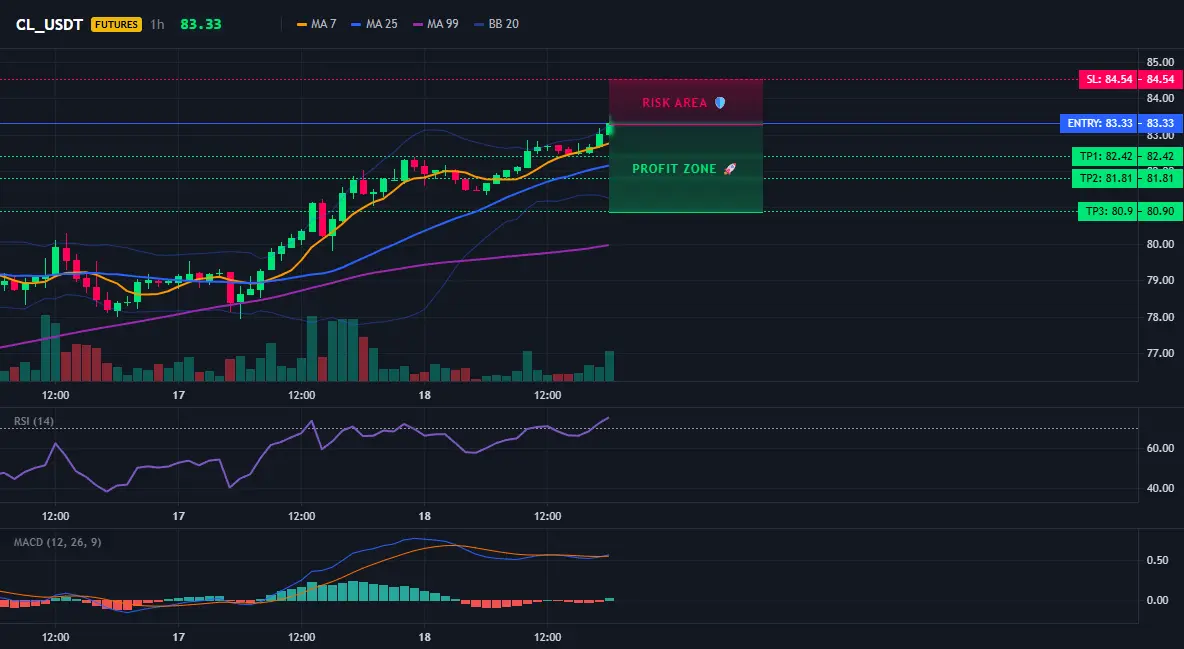1184x649 pixels.
Task: Click the latest green volume bar
Action: coord(609,366)
